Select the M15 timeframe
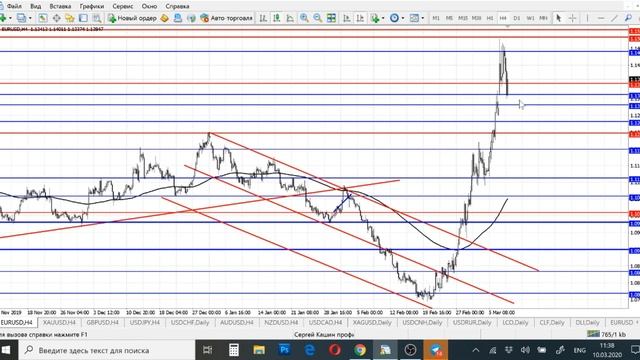 462,18
